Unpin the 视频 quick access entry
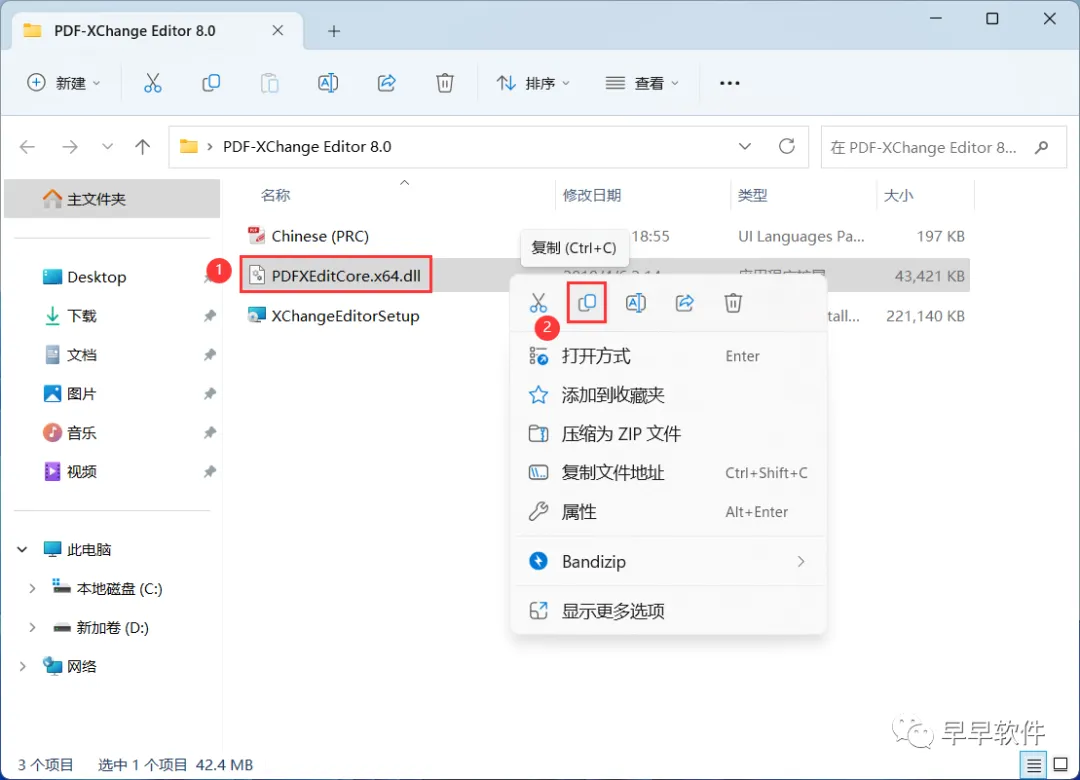Screen dimensions: 1080x780 tap(209, 472)
